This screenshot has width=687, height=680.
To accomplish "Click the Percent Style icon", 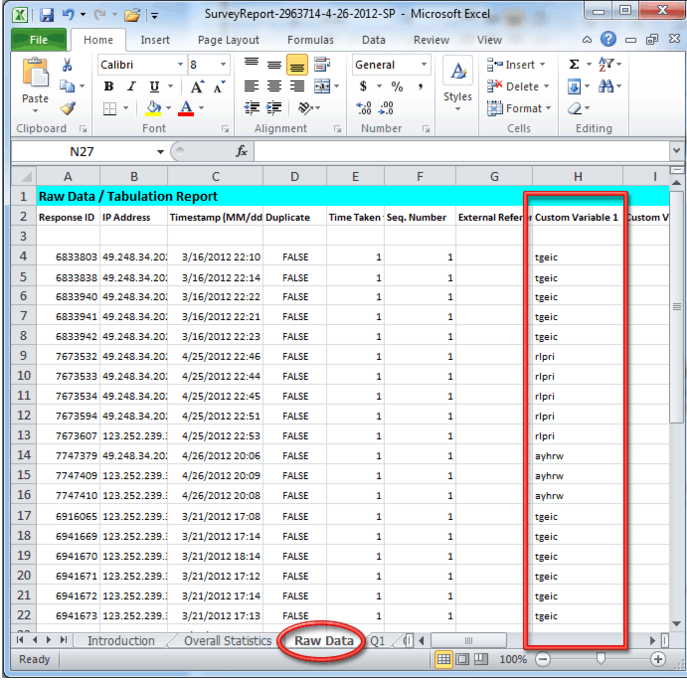I will (x=396, y=86).
